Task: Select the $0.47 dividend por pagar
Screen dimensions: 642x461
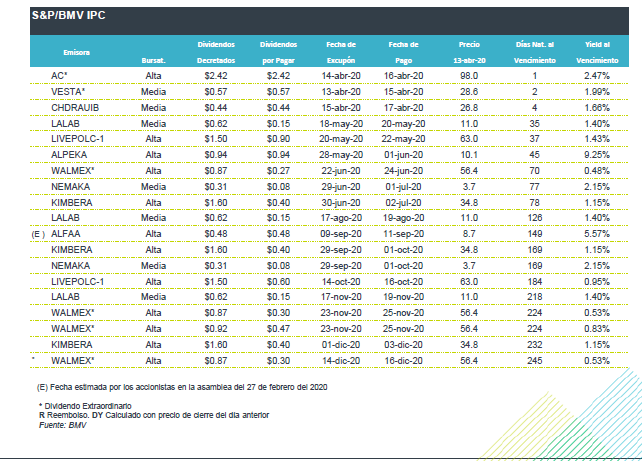Action: pyautogui.click(x=278, y=329)
